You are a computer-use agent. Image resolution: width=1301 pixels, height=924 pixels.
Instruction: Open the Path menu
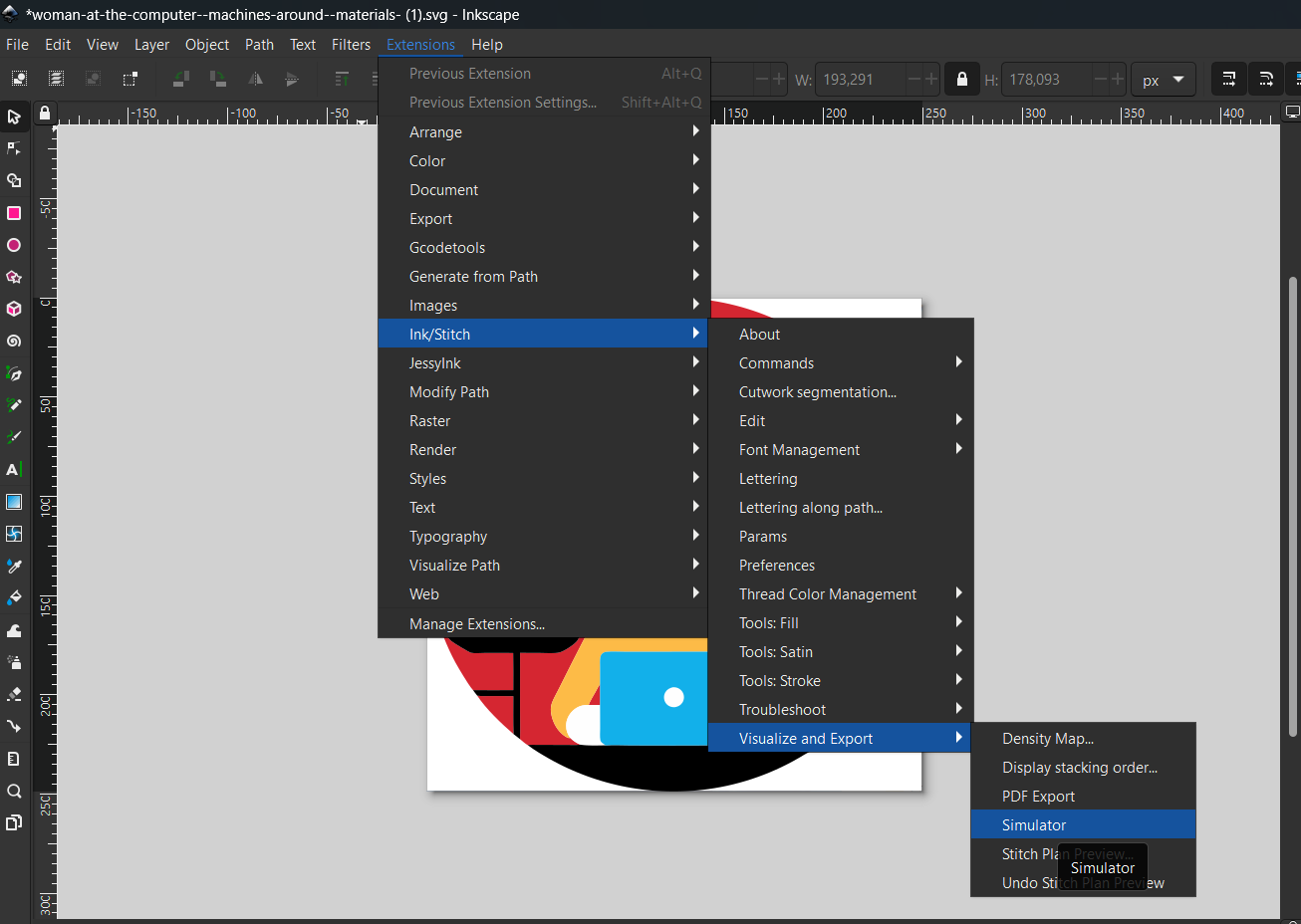pyautogui.click(x=259, y=44)
